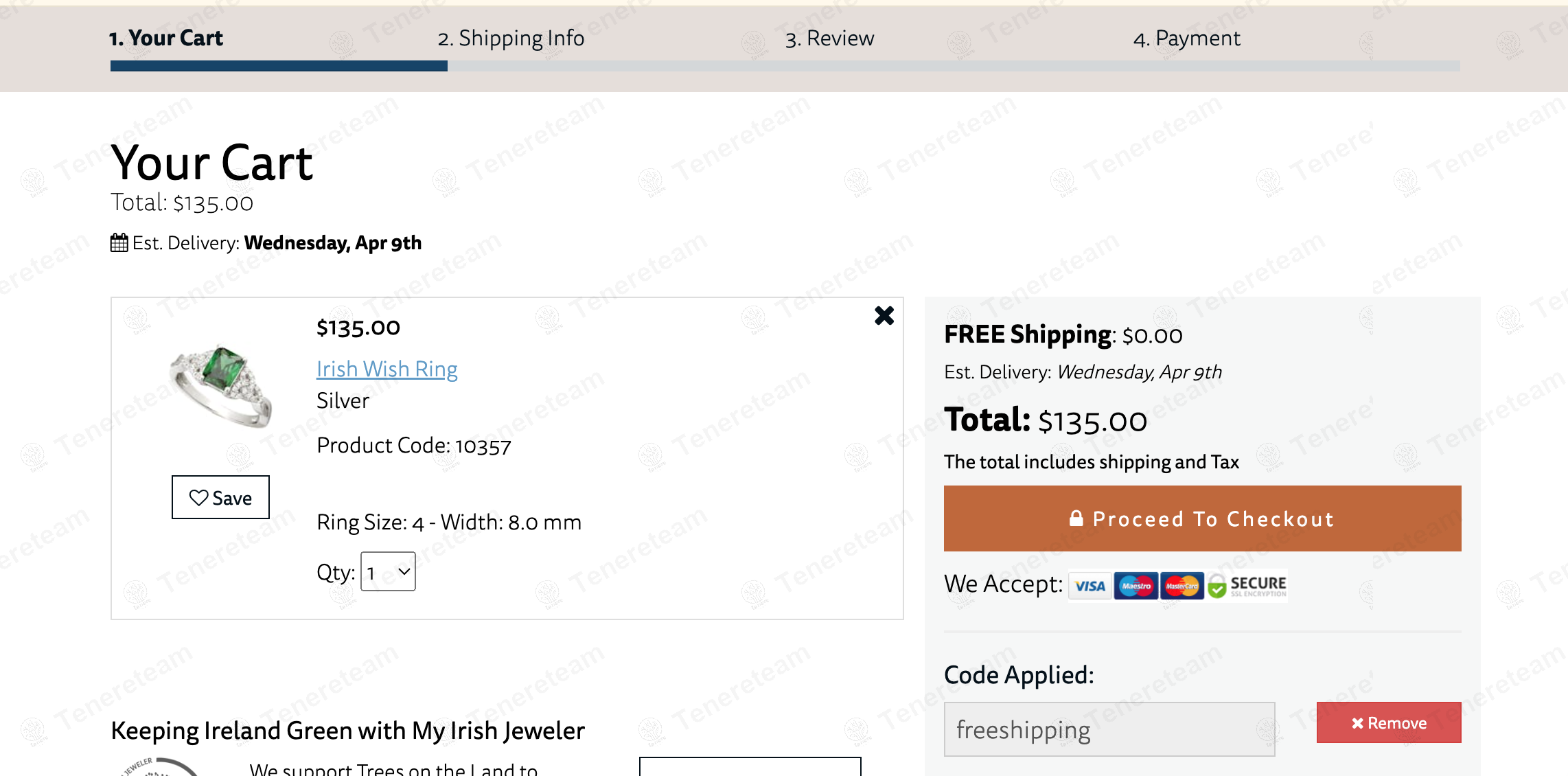1568x776 pixels.
Task: Go to the Payment step
Action: 1186,38
